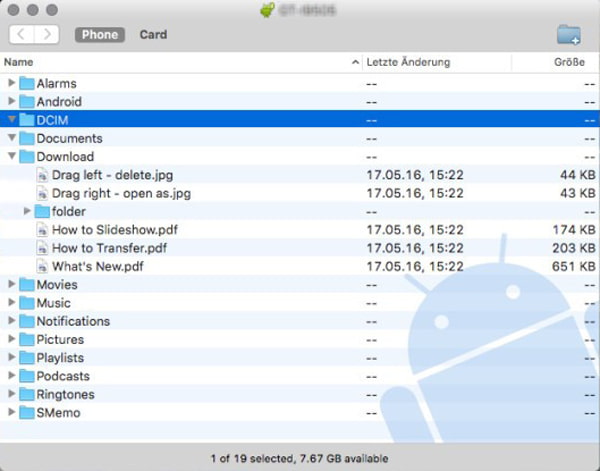The width and height of the screenshot is (600, 471).
Task: Select the 'Pictures' folder name
Action: click(60, 340)
